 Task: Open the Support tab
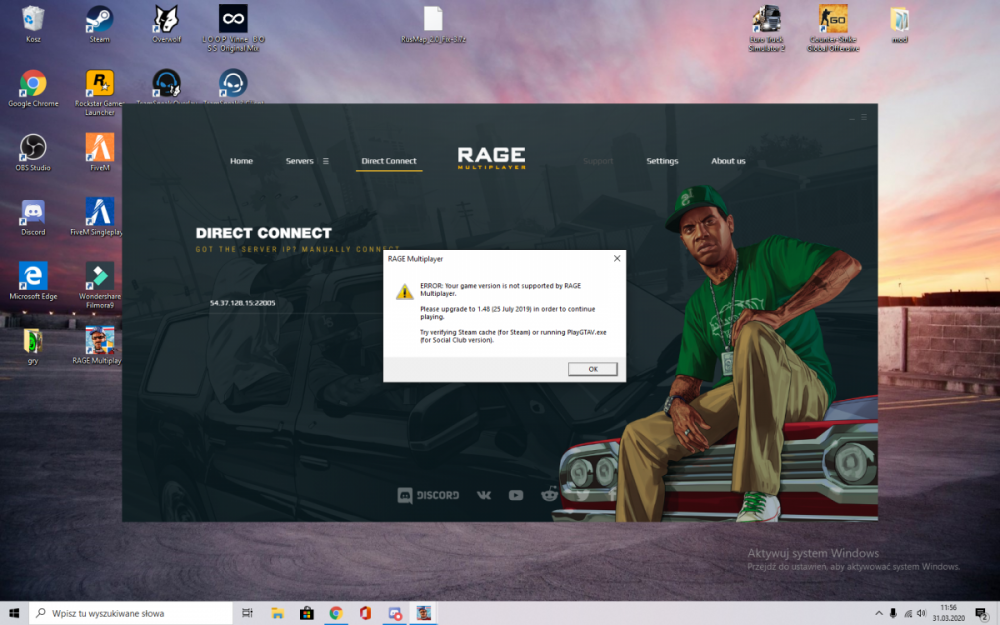(598, 161)
